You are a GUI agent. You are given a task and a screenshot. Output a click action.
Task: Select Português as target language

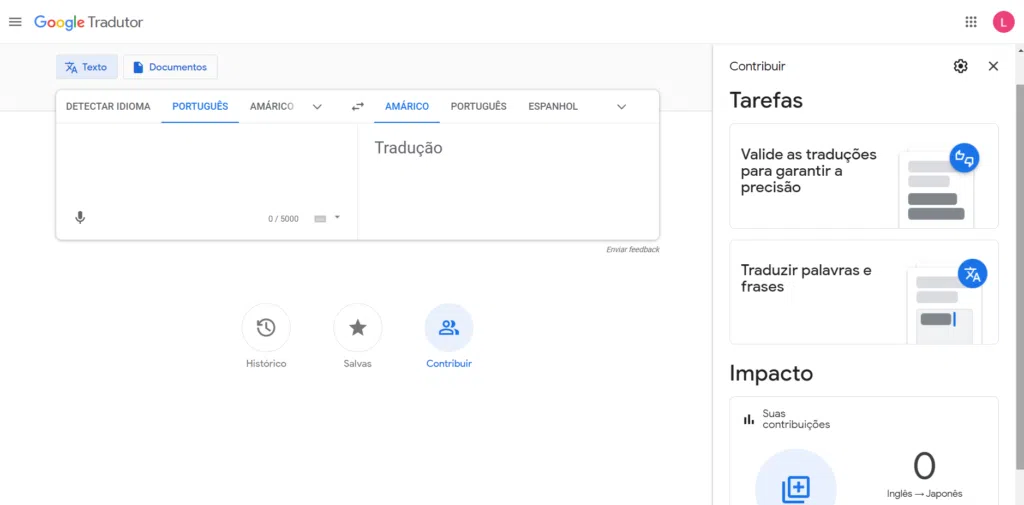(x=479, y=106)
